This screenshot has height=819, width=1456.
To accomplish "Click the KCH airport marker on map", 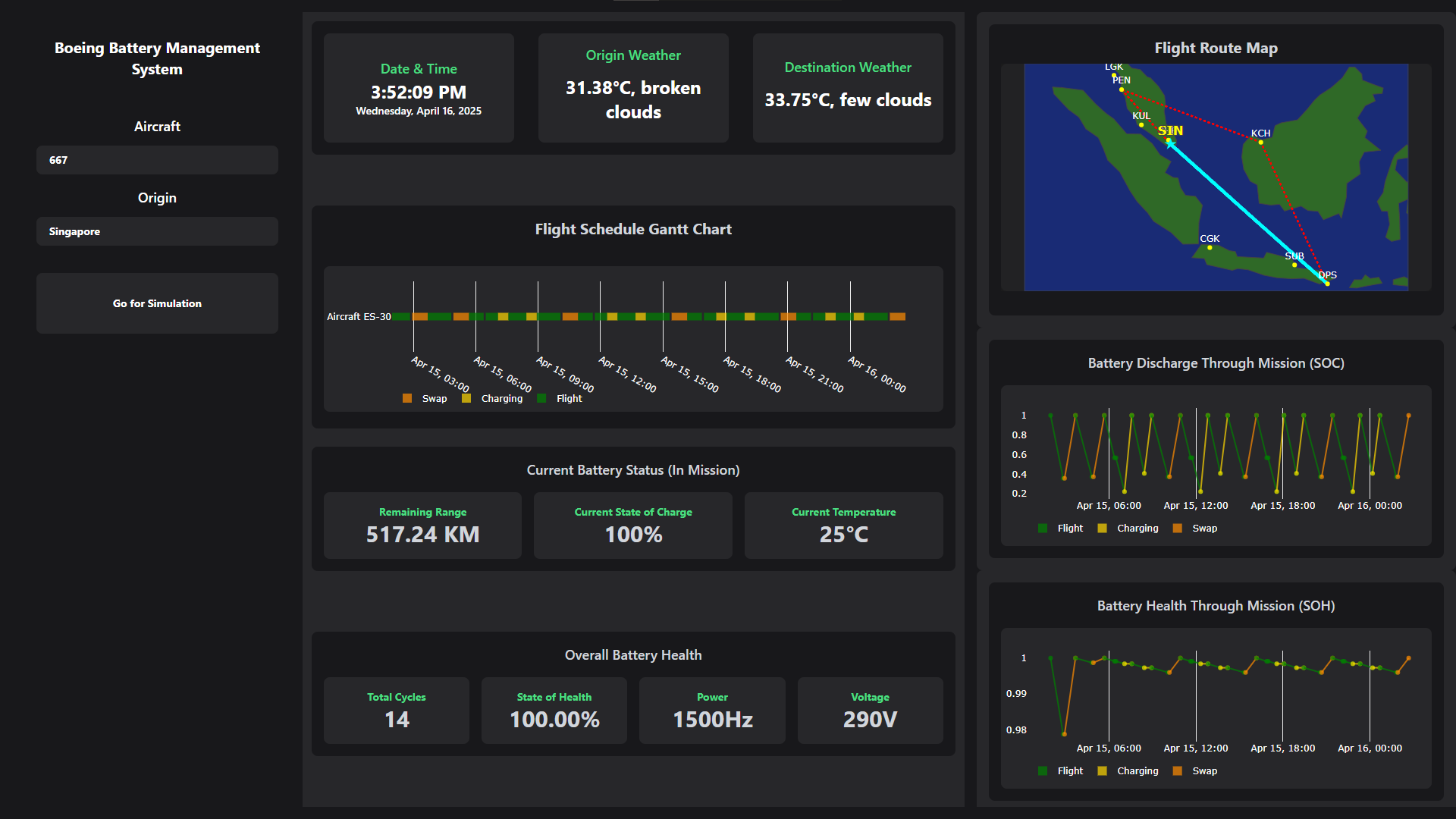I will [x=1261, y=142].
